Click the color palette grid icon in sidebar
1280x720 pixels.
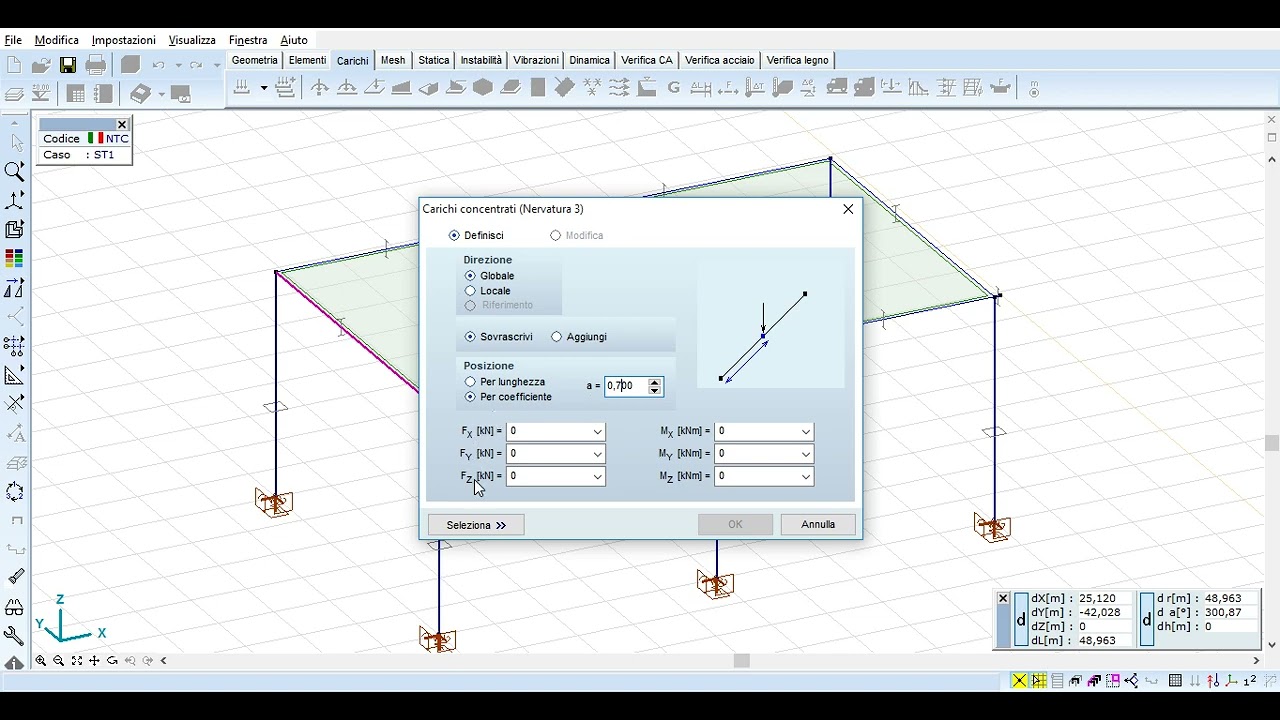coord(14,259)
